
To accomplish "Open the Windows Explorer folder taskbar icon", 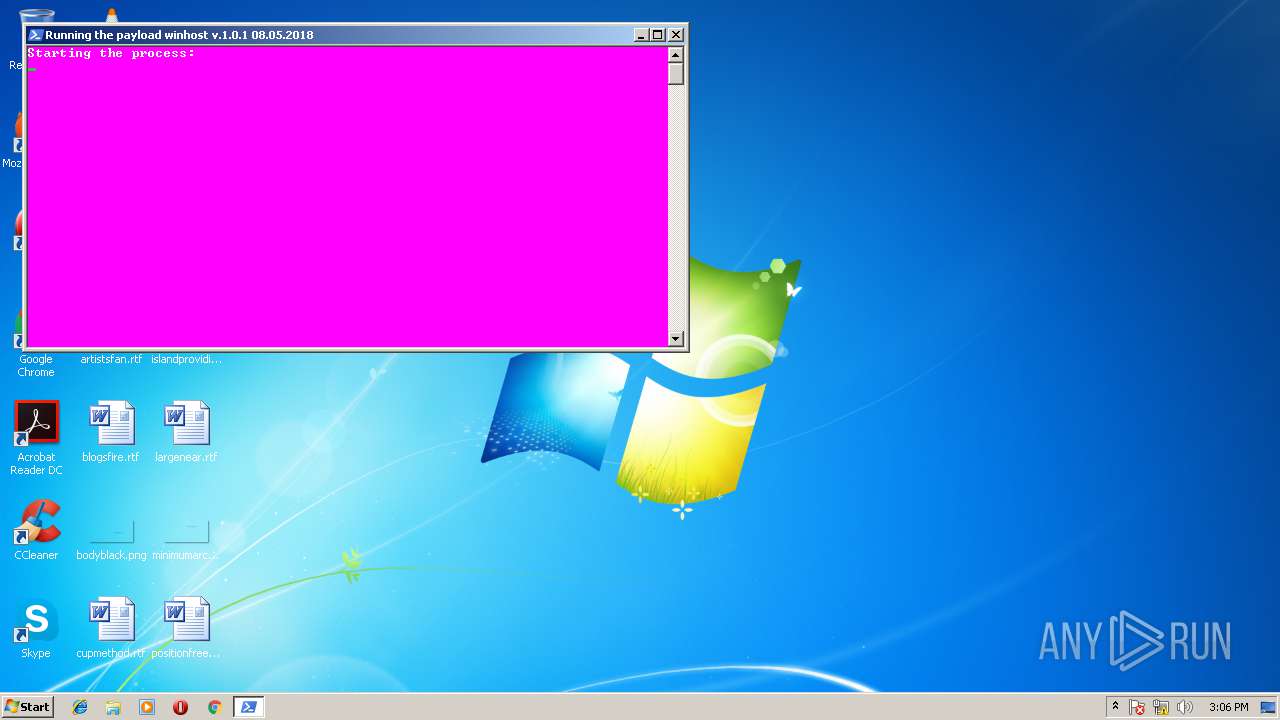I will 113,707.
